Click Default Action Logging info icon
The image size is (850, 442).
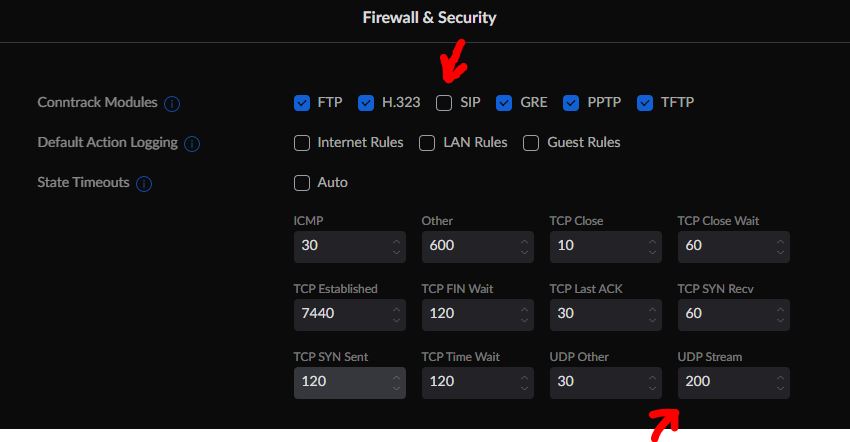(192, 143)
